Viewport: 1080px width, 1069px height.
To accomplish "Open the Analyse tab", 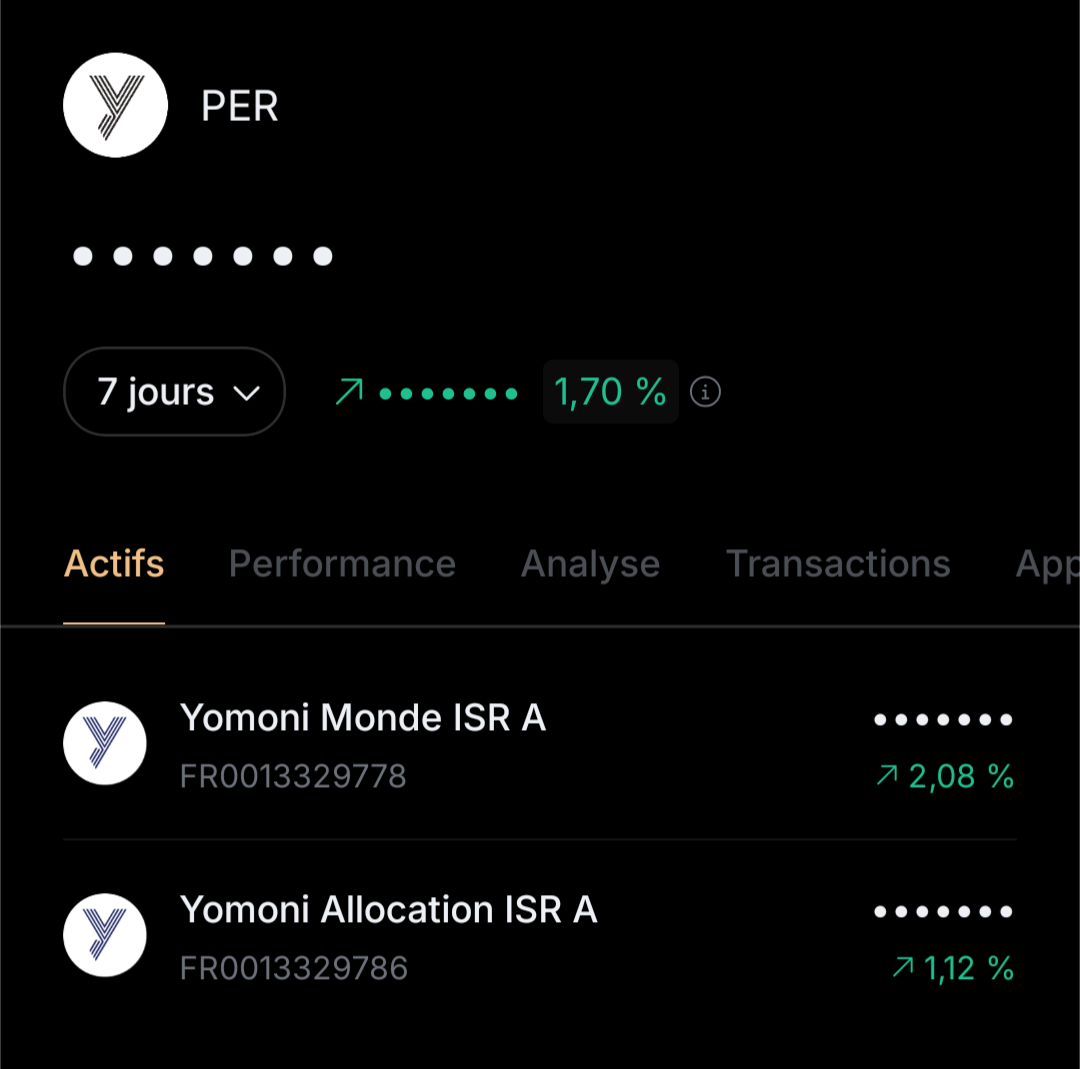I will pos(590,564).
